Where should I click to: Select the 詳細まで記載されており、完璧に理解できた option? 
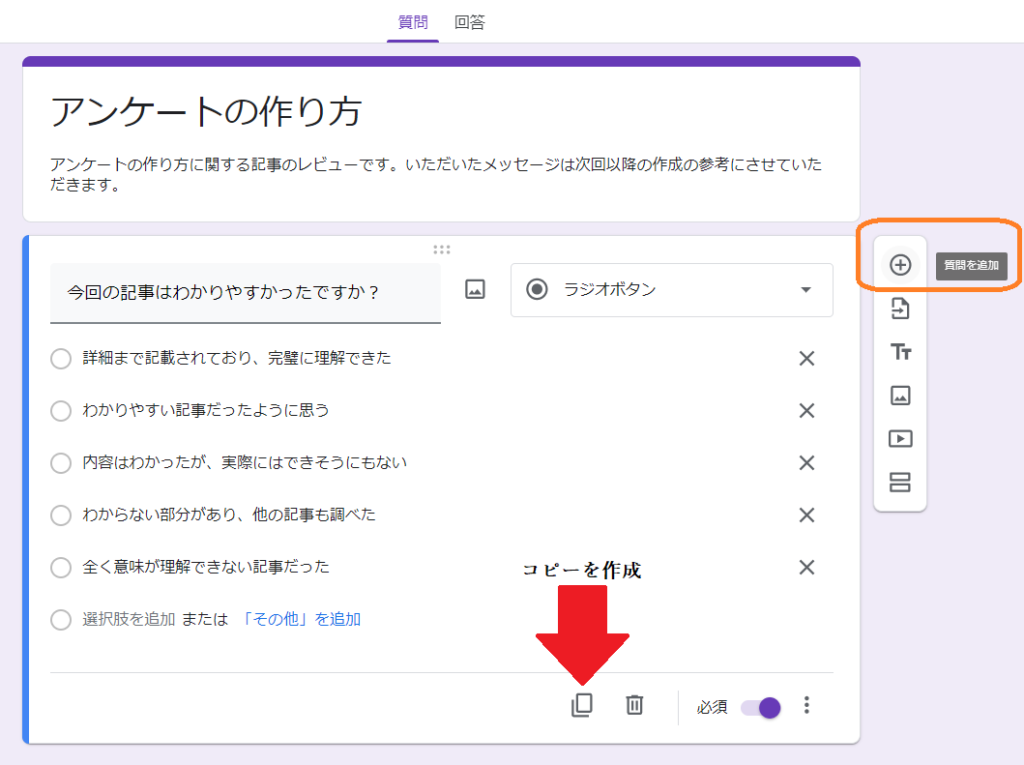[x=60, y=358]
